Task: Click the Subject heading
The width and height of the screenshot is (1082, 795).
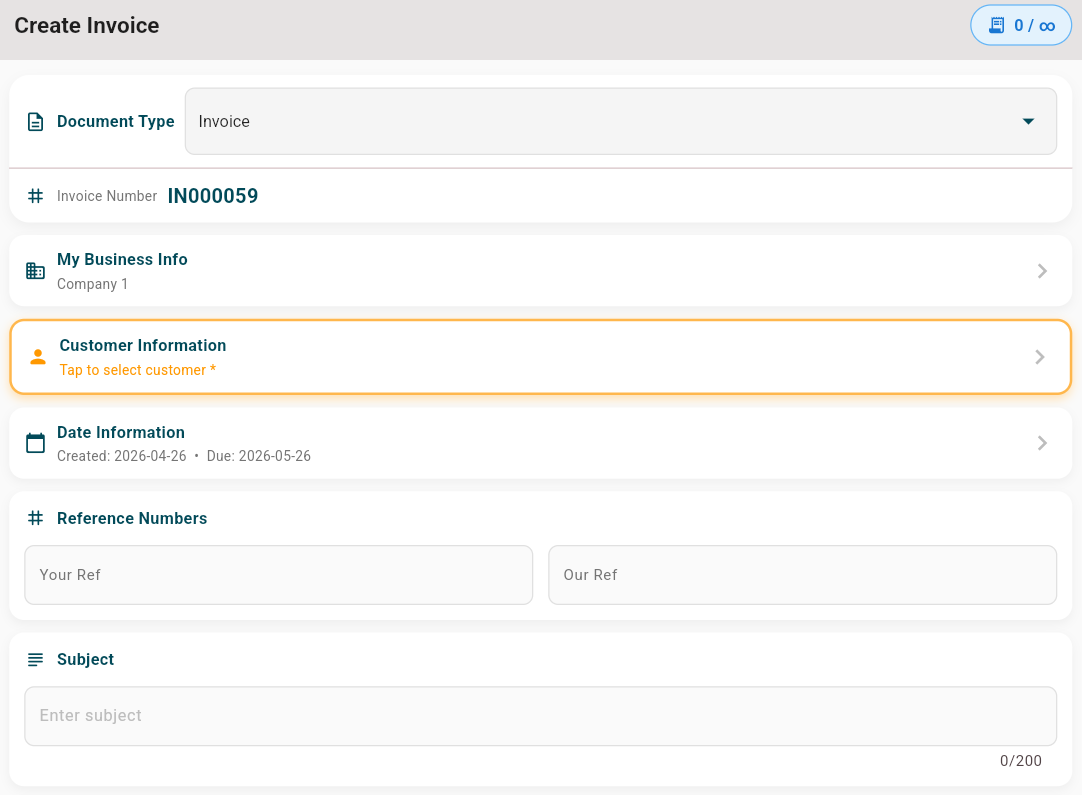Action: [x=86, y=660]
